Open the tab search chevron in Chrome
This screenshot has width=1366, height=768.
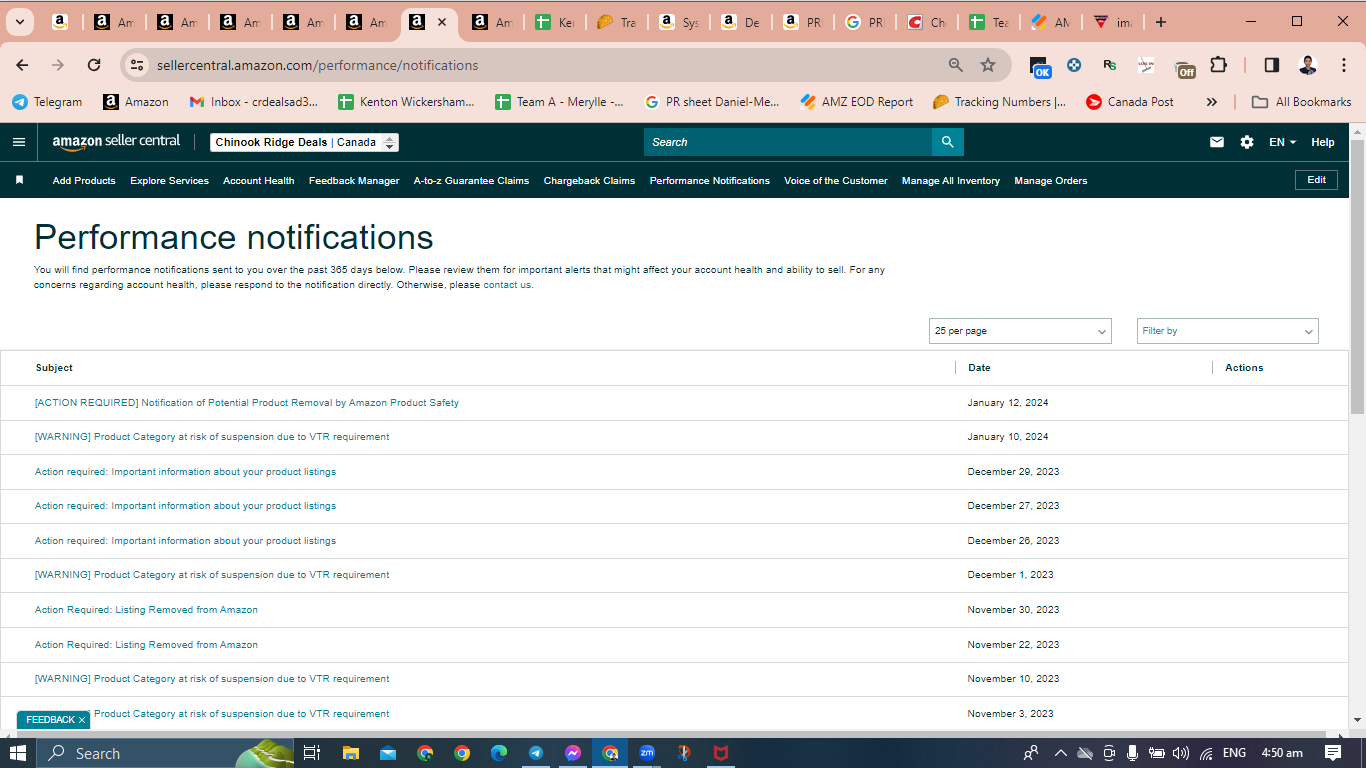click(19, 22)
